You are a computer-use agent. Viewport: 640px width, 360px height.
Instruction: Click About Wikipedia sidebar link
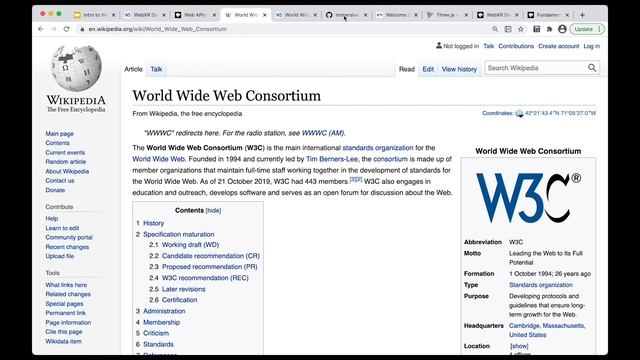click(x=67, y=171)
